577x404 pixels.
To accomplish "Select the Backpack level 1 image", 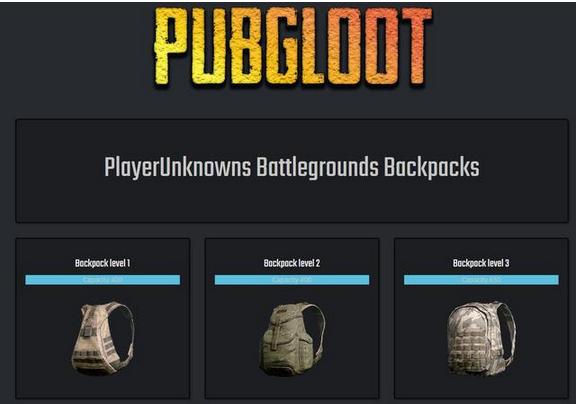I will click(x=103, y=338).
